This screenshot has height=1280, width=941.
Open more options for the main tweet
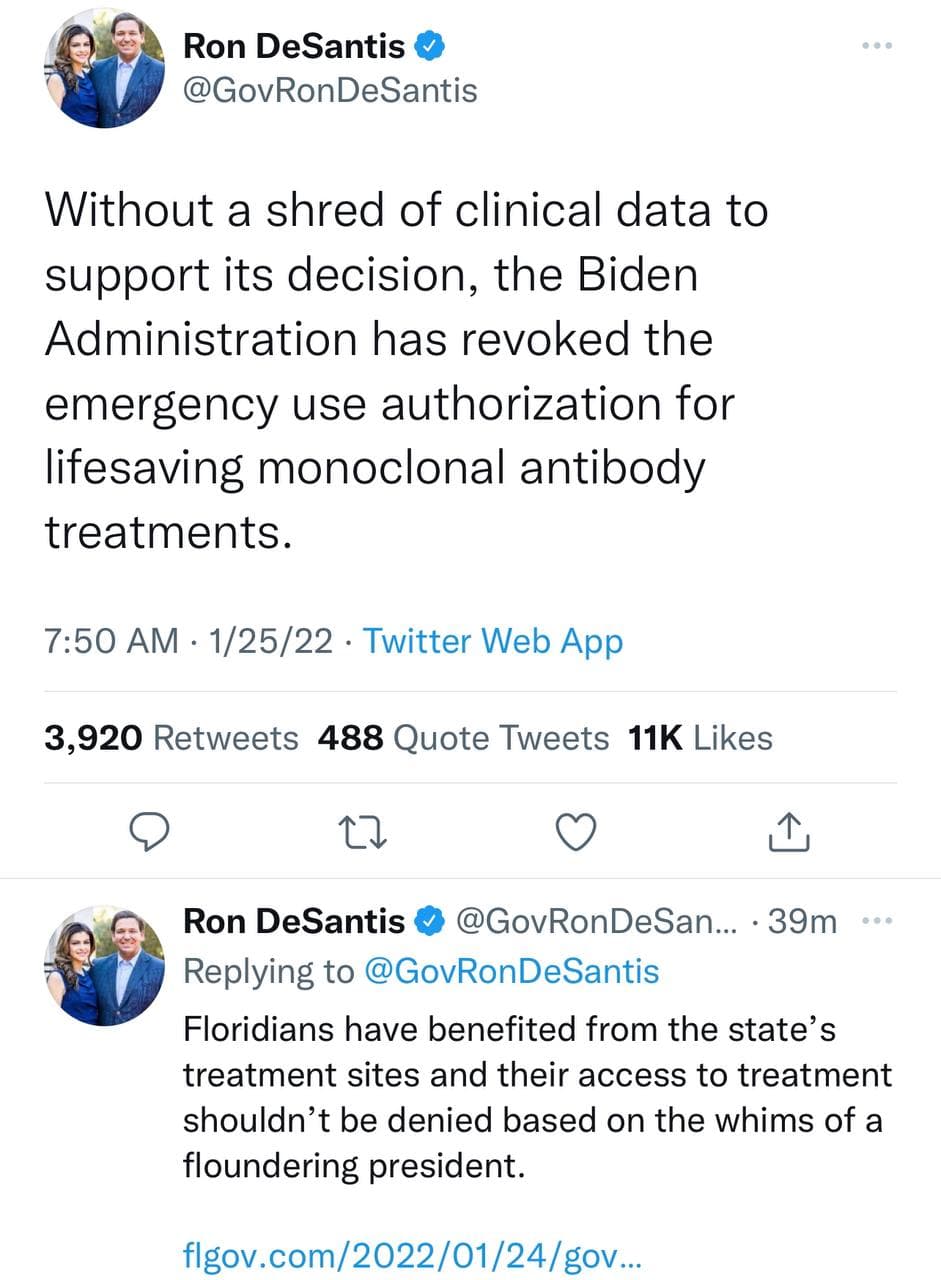click(878, 46)
